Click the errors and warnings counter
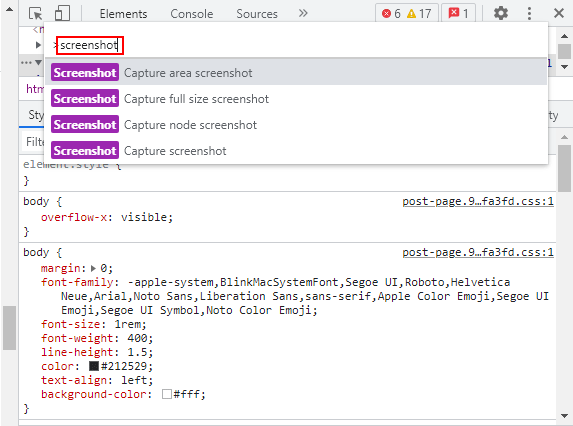This screenshot has width=573, height=426. (x=407, y=14)
